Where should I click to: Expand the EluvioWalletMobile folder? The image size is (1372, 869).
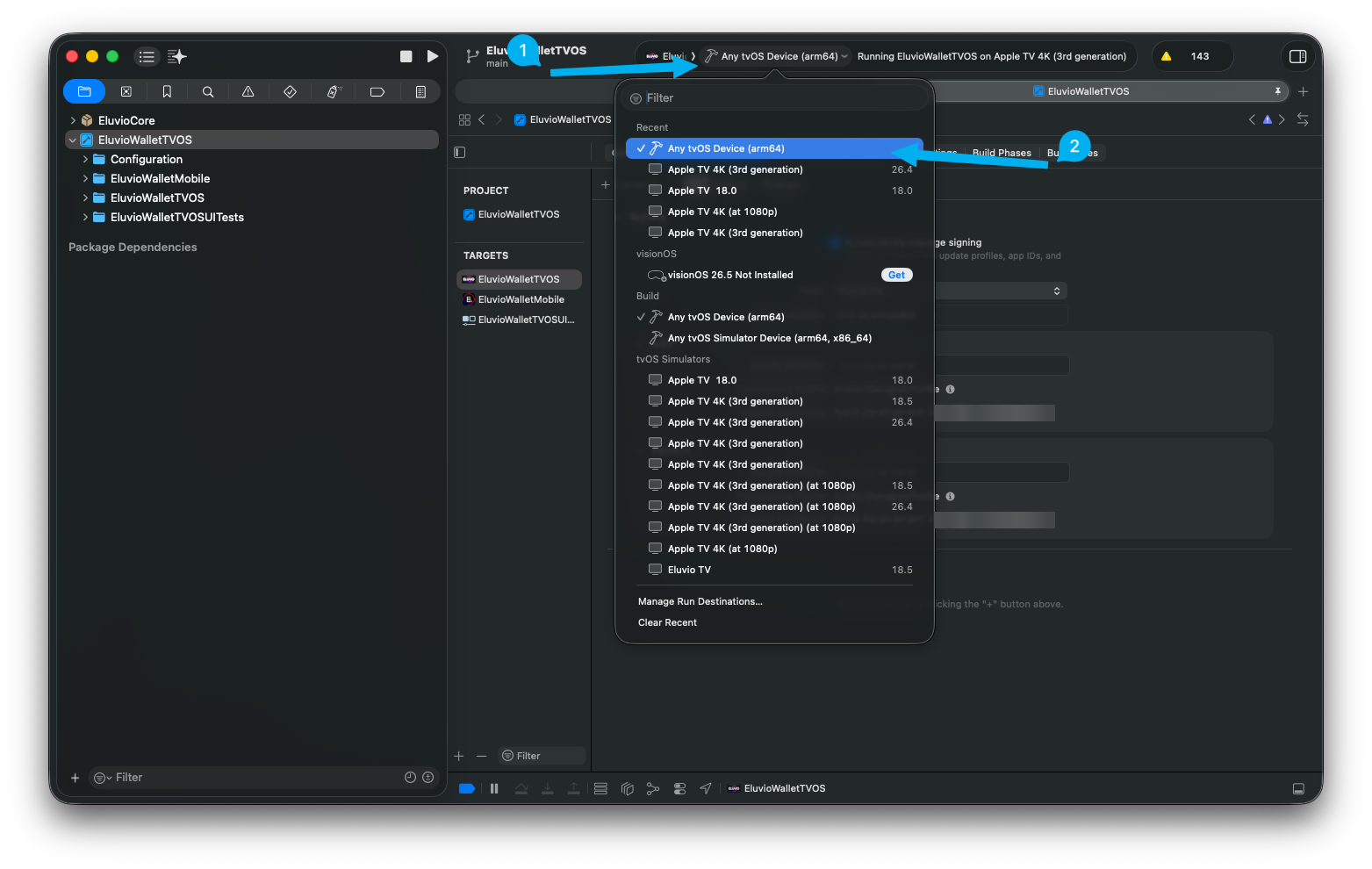[85, 178]
